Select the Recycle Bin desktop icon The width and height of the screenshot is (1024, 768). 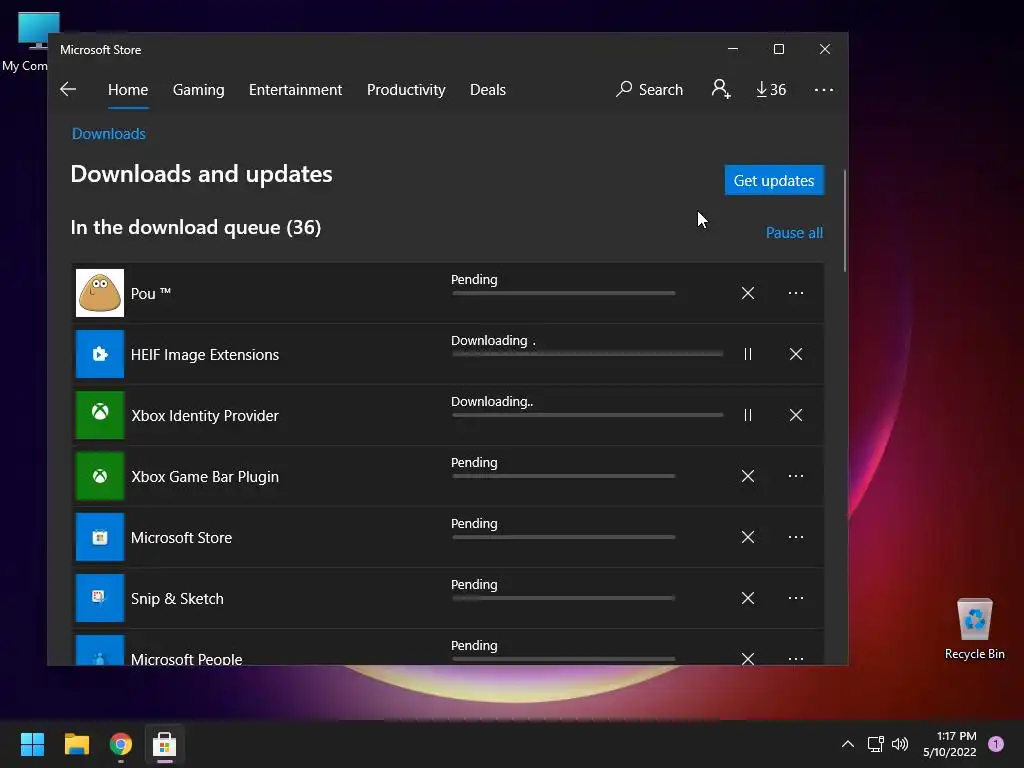(974, 629)
